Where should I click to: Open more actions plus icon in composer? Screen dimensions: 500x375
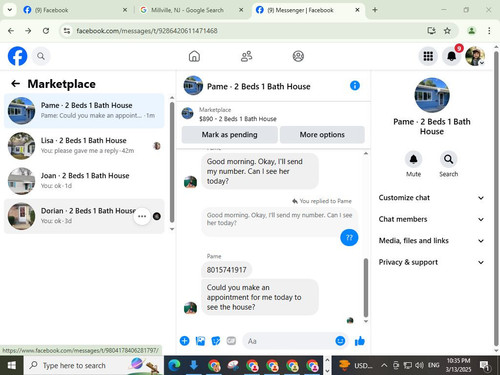click(x=184, y=341)
